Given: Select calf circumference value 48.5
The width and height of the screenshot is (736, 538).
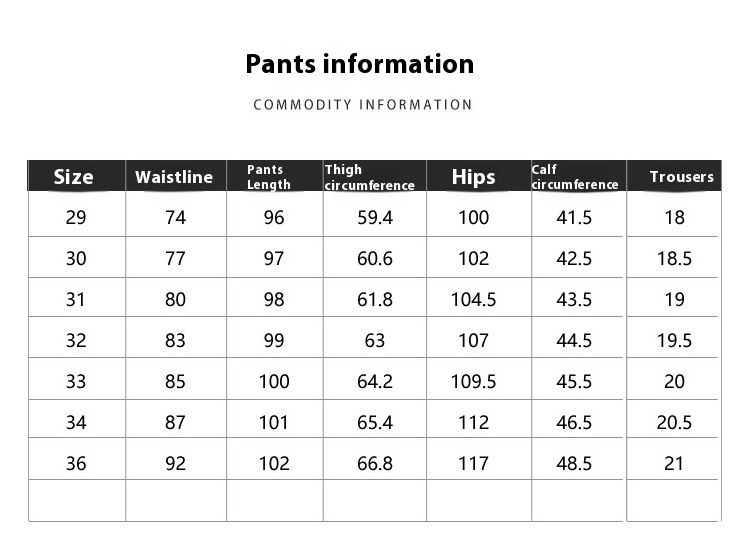Looking at the screenshot, I should [x=574, y=463].
